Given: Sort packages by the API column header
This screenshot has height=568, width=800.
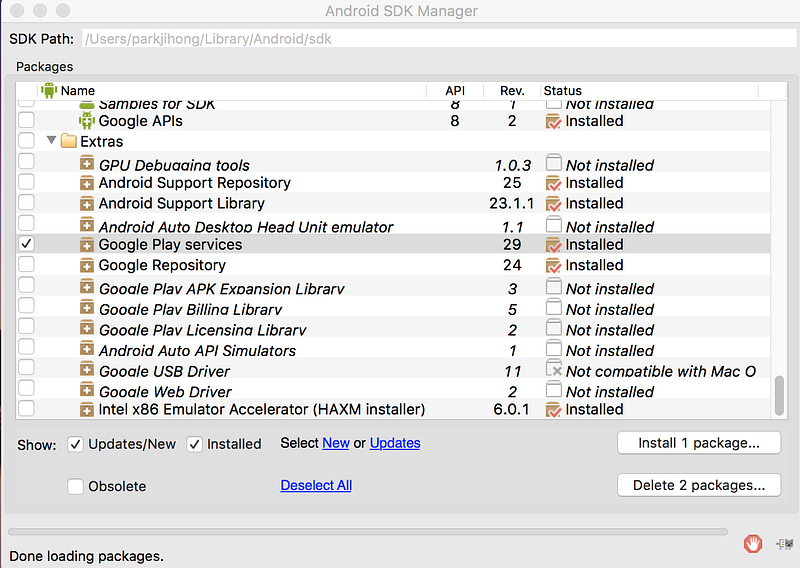Looking at the screenshot, I should point(455,91).
